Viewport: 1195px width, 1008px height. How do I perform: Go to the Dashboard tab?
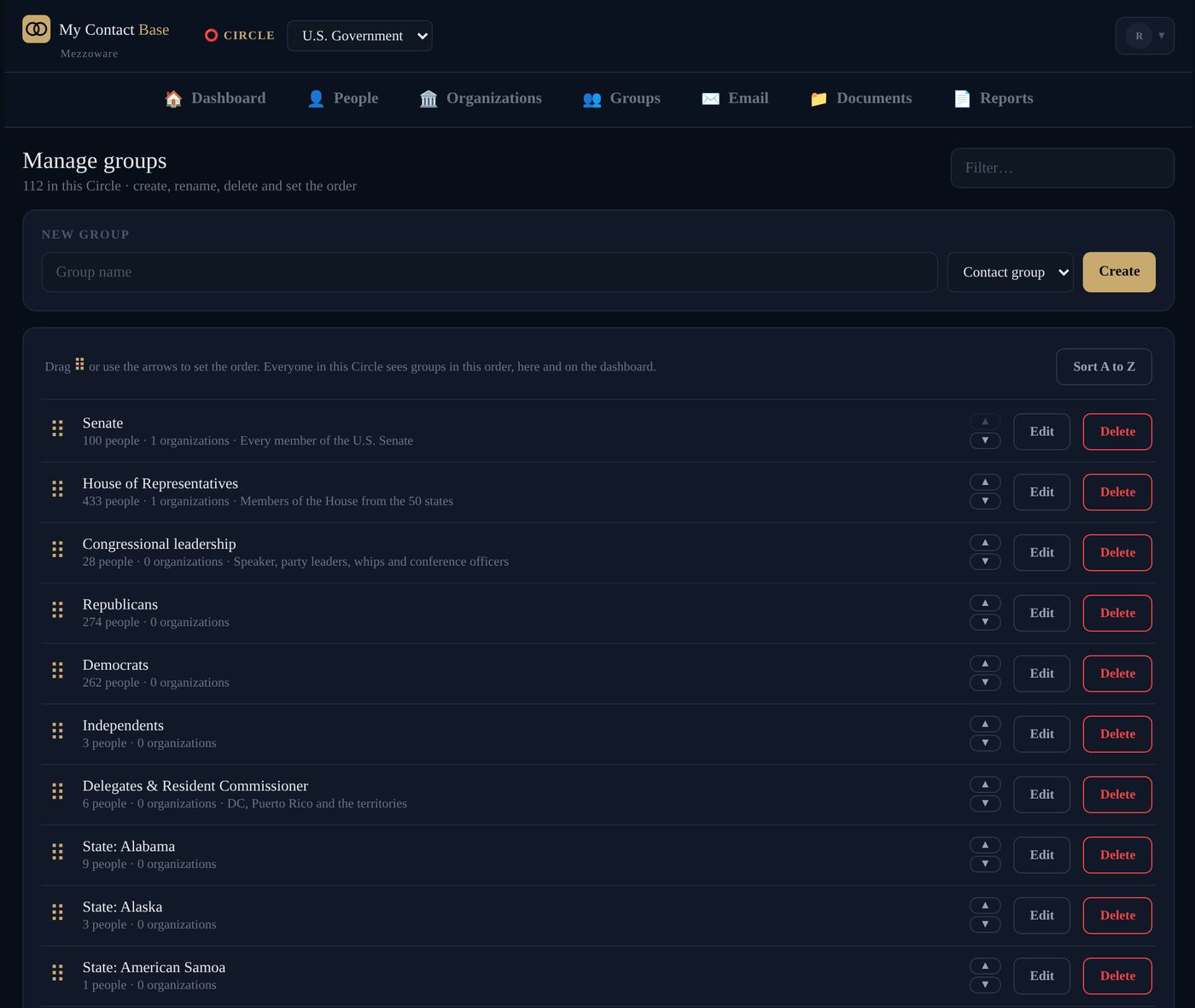tap(215, 99)
